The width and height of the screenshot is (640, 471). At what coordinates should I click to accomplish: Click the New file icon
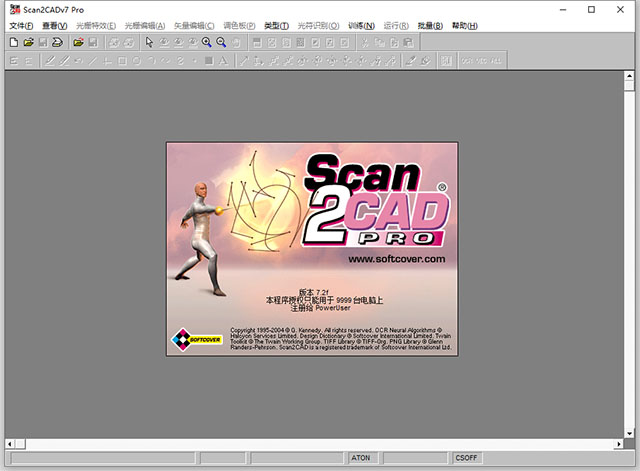13,43
